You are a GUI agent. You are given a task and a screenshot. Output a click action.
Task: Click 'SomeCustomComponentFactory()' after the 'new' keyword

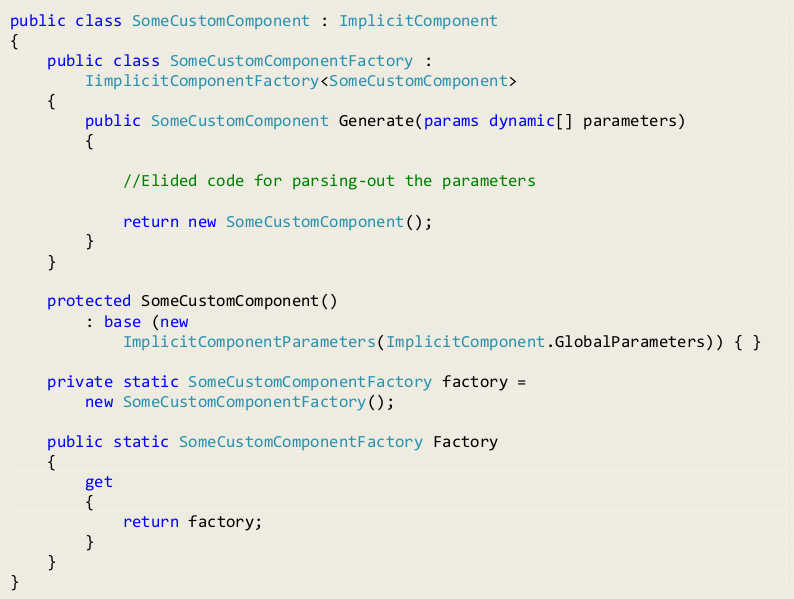[x=258, y=402]
